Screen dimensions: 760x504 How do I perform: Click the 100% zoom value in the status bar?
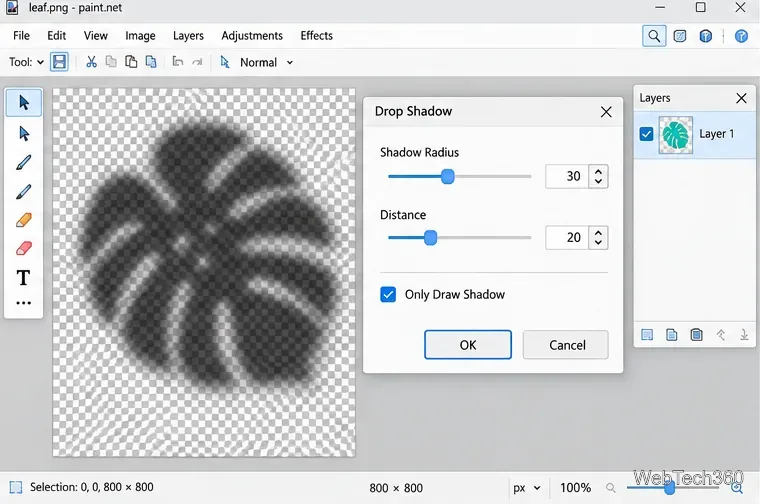(x=575, y=488)
